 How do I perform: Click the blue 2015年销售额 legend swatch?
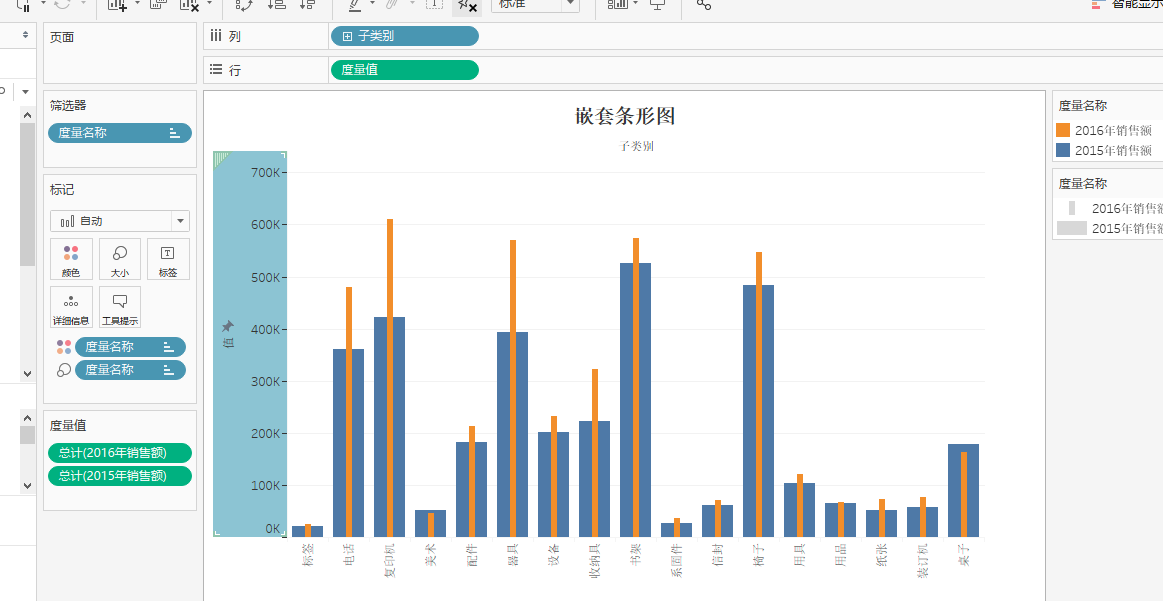1063,150
